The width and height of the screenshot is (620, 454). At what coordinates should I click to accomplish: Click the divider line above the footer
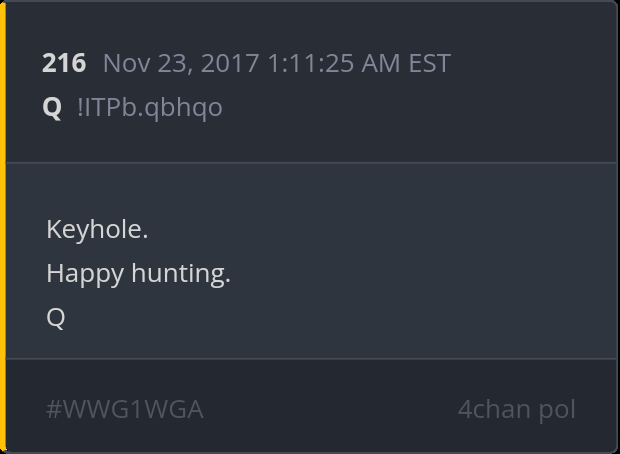pyautogui.click(x=310, y=358)
